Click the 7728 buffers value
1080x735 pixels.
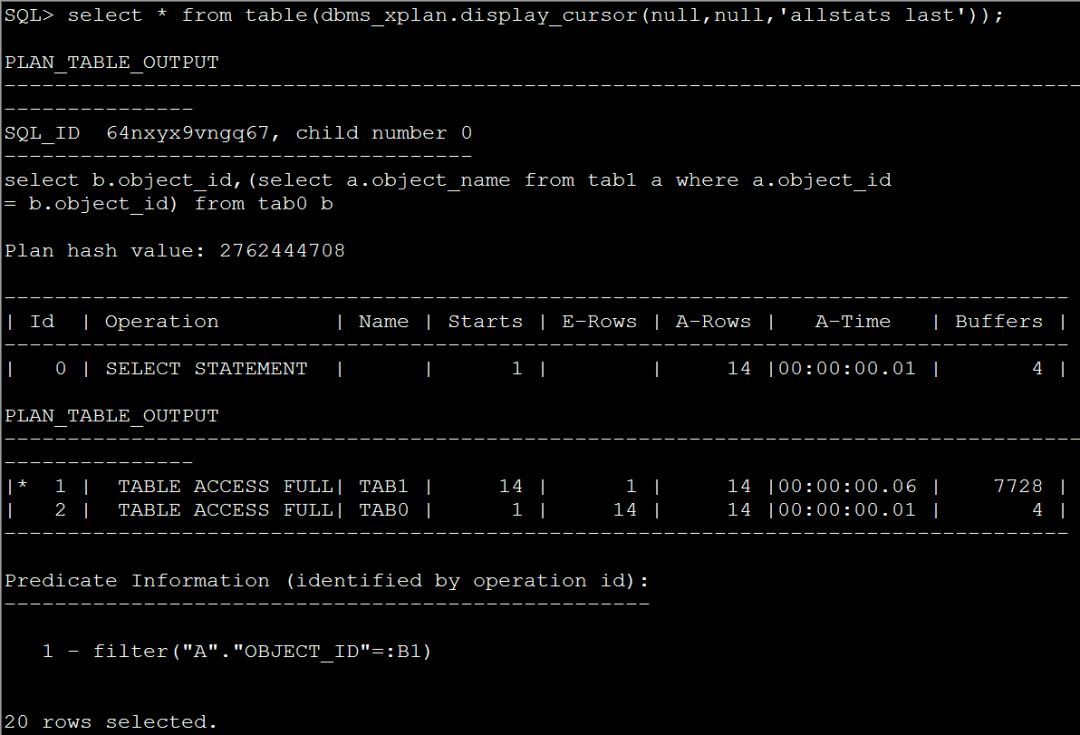coord(1017,486)
